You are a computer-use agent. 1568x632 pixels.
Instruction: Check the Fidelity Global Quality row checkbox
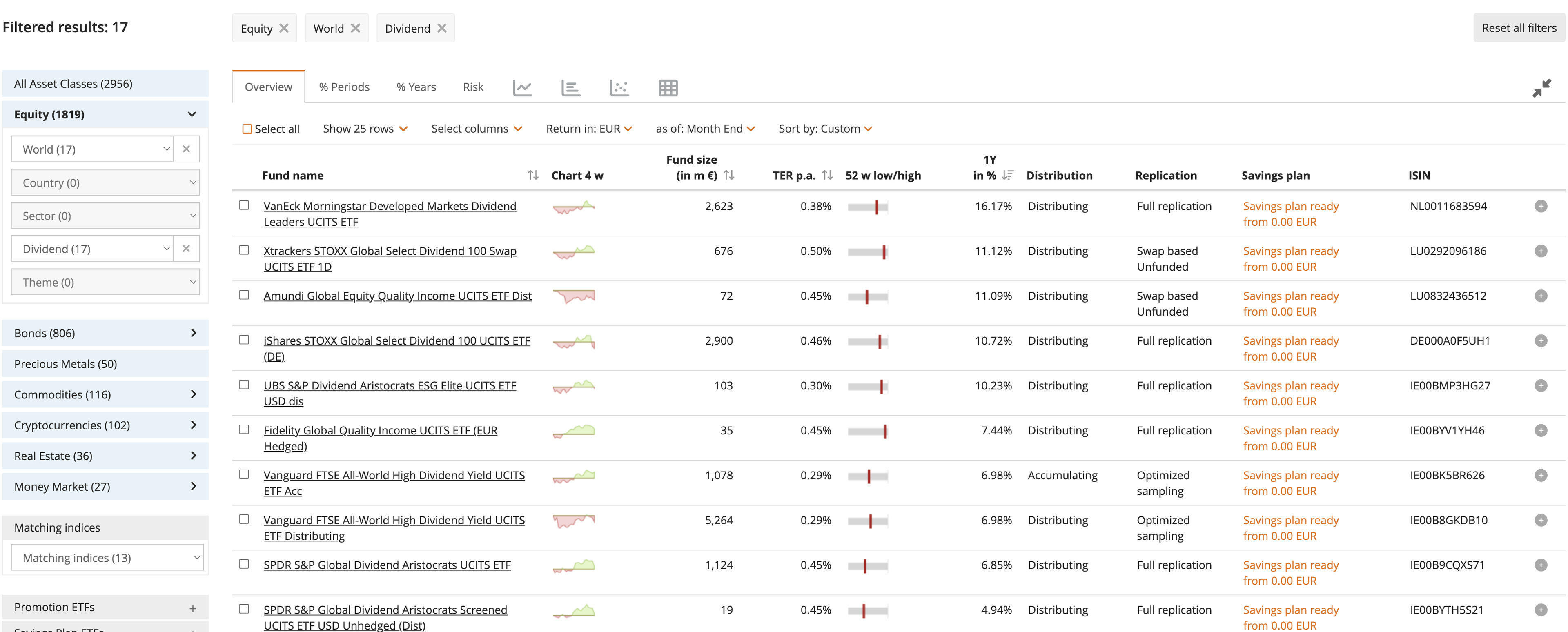click(x=244, y=429)
